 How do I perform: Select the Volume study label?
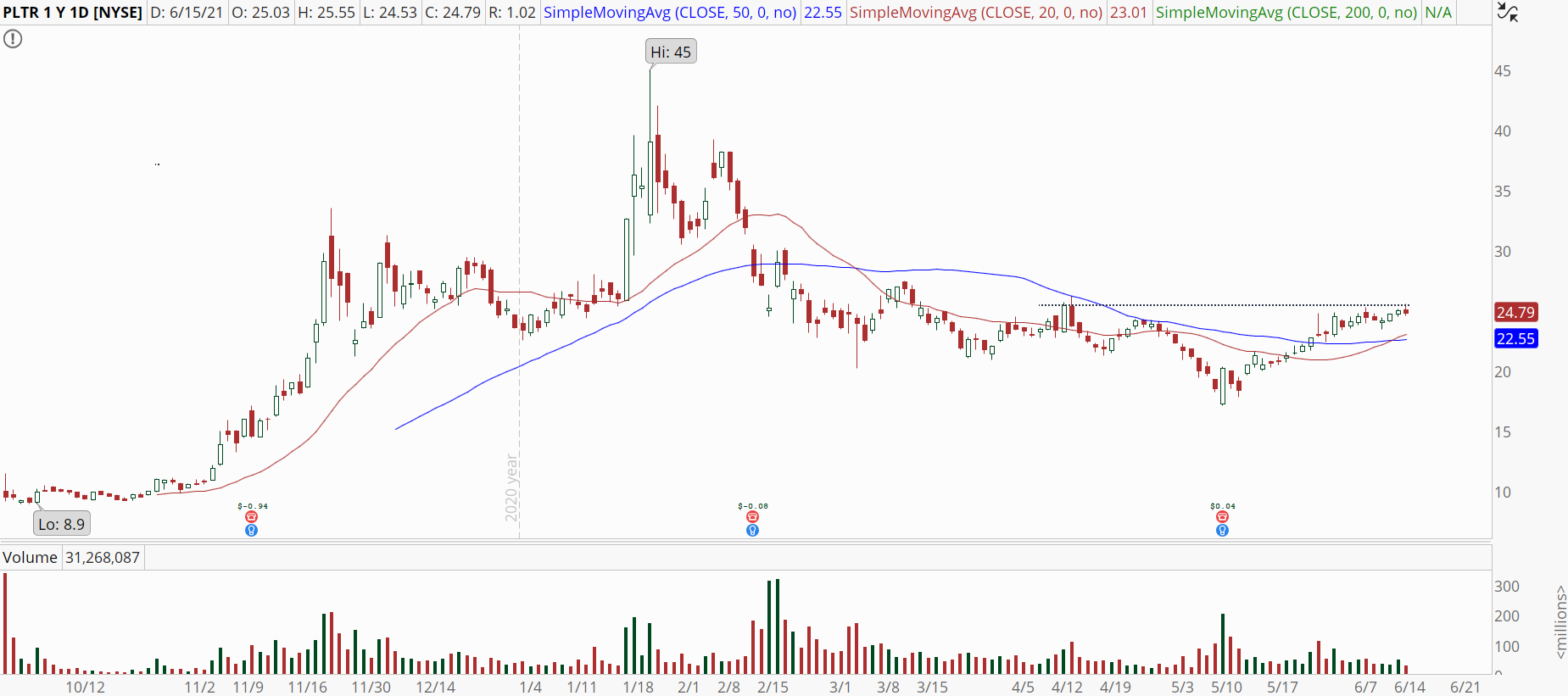pyautogui.click(x=30, y=557)
